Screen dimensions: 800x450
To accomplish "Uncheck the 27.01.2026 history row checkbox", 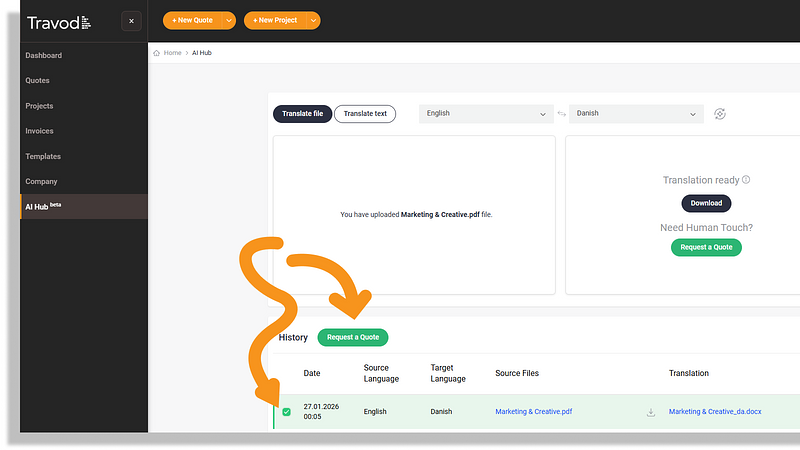I will (x=286, y=412).
